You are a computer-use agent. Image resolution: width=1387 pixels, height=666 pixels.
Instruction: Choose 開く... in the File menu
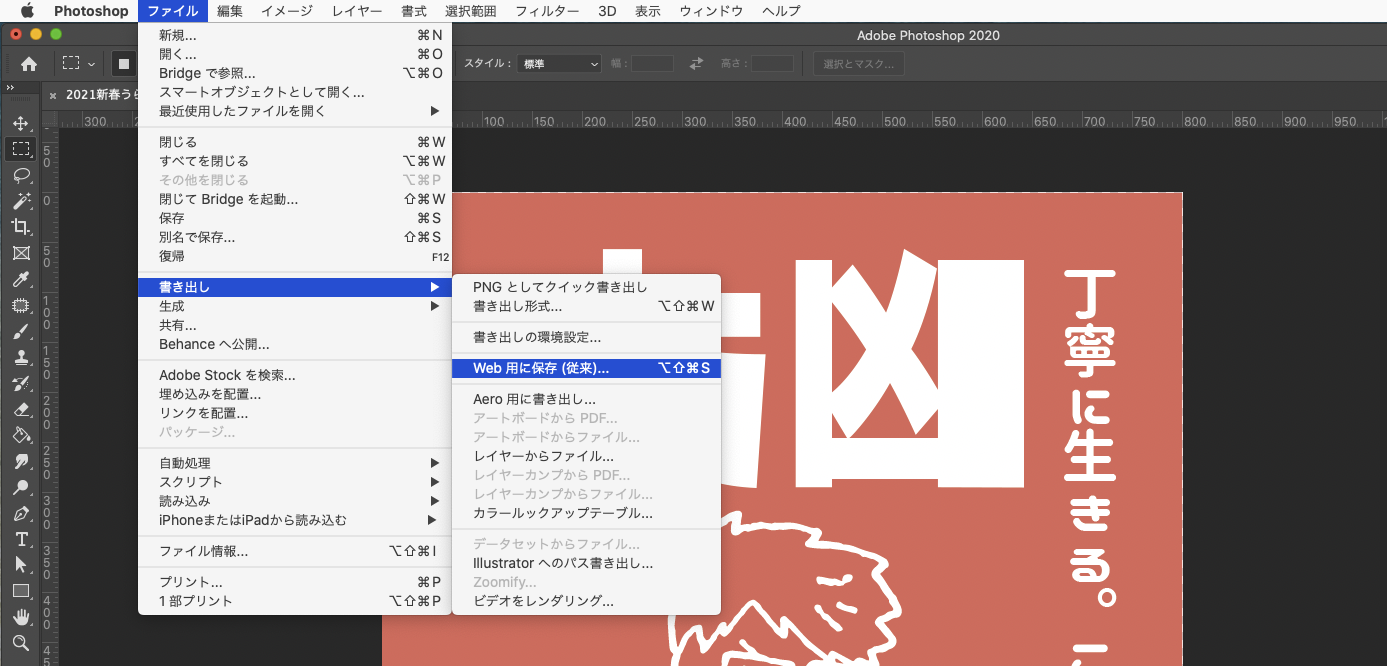(295, 54)
